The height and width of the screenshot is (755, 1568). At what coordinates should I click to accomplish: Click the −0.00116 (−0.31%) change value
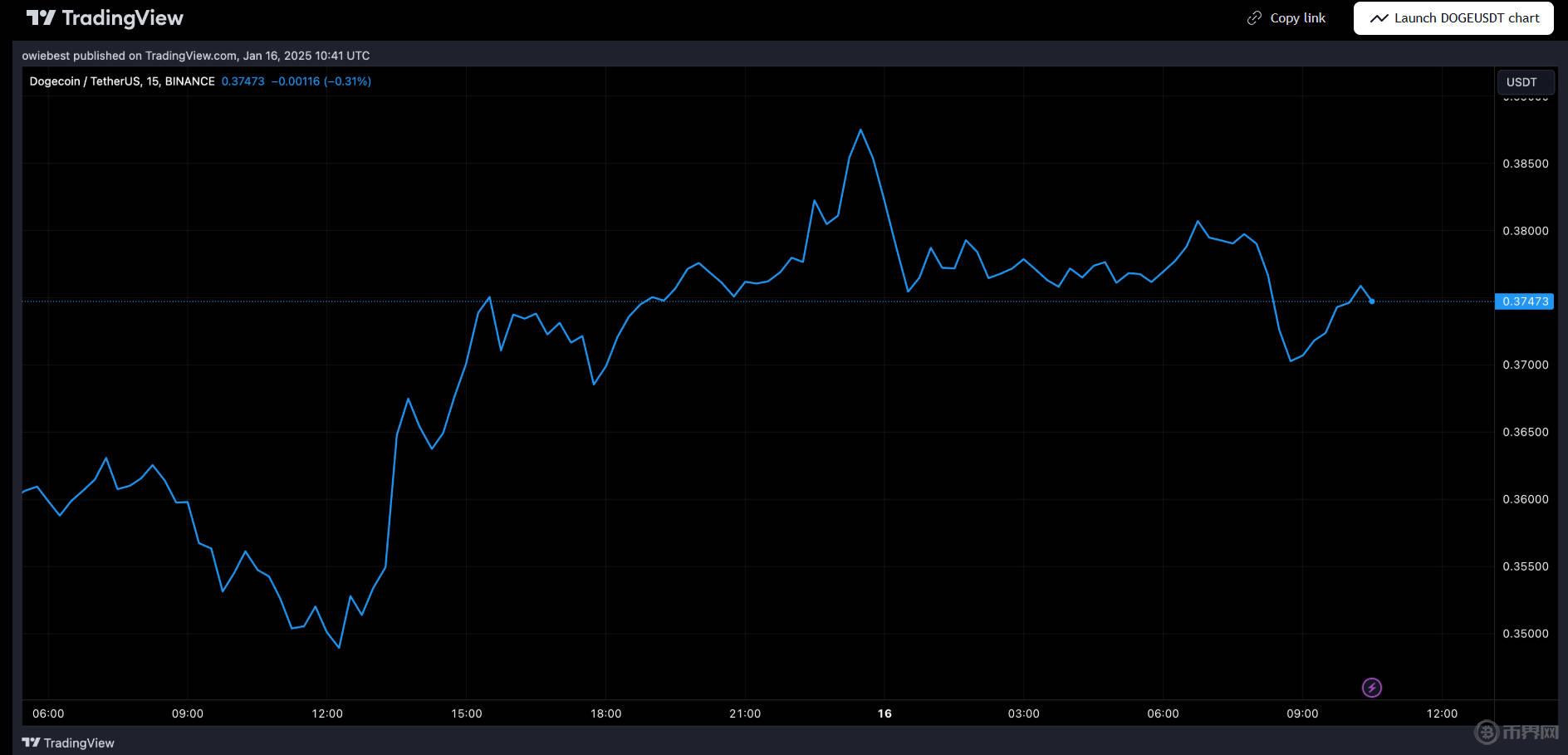pos(321,81)
